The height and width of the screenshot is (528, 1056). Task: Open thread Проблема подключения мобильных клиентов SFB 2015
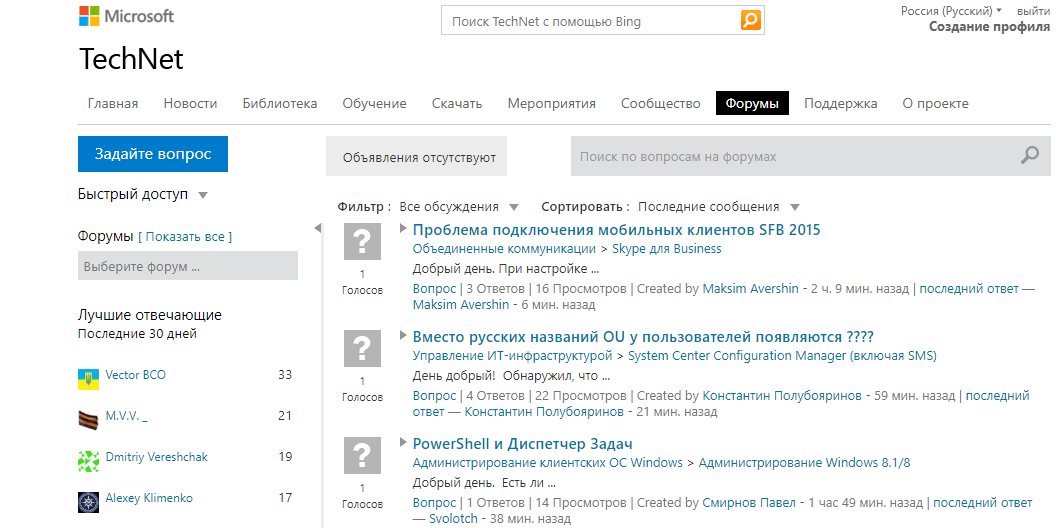616,230
